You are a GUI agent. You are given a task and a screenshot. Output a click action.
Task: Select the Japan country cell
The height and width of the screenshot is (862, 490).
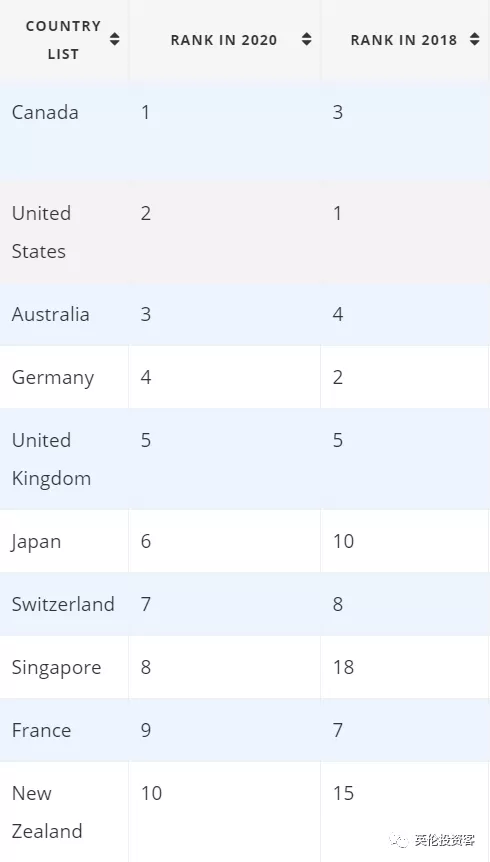[64, 541]
